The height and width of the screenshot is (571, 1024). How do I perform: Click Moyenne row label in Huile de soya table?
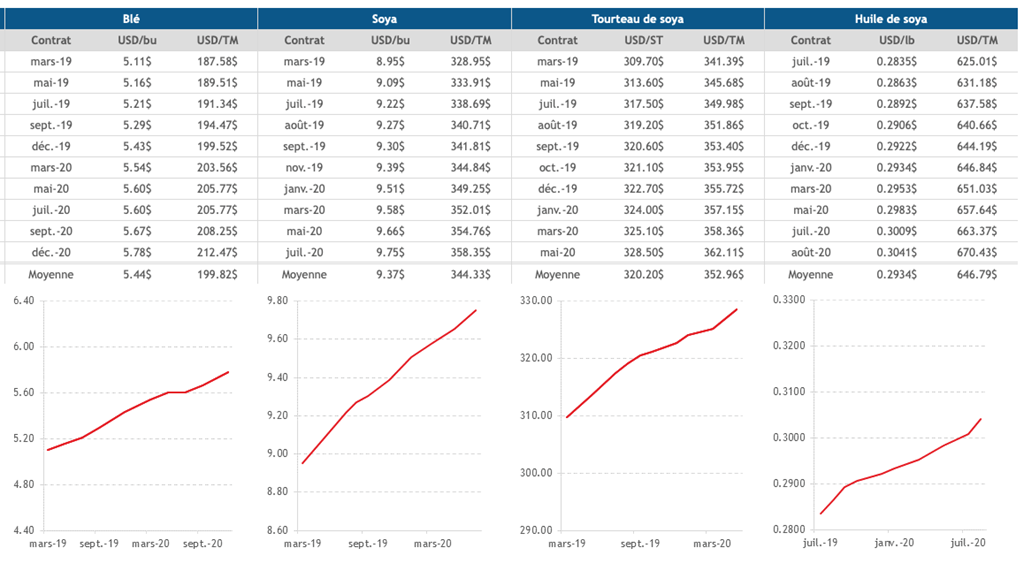[x=810, y=275]
